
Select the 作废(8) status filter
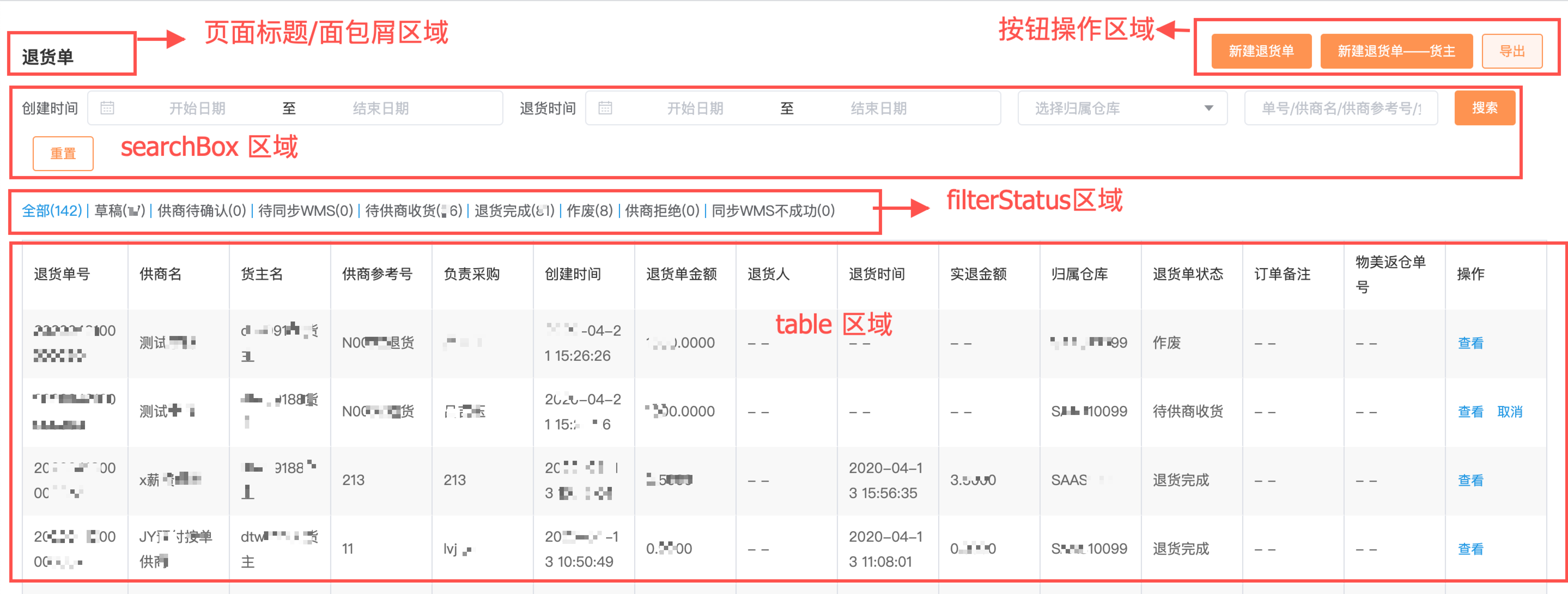point(590,211)
